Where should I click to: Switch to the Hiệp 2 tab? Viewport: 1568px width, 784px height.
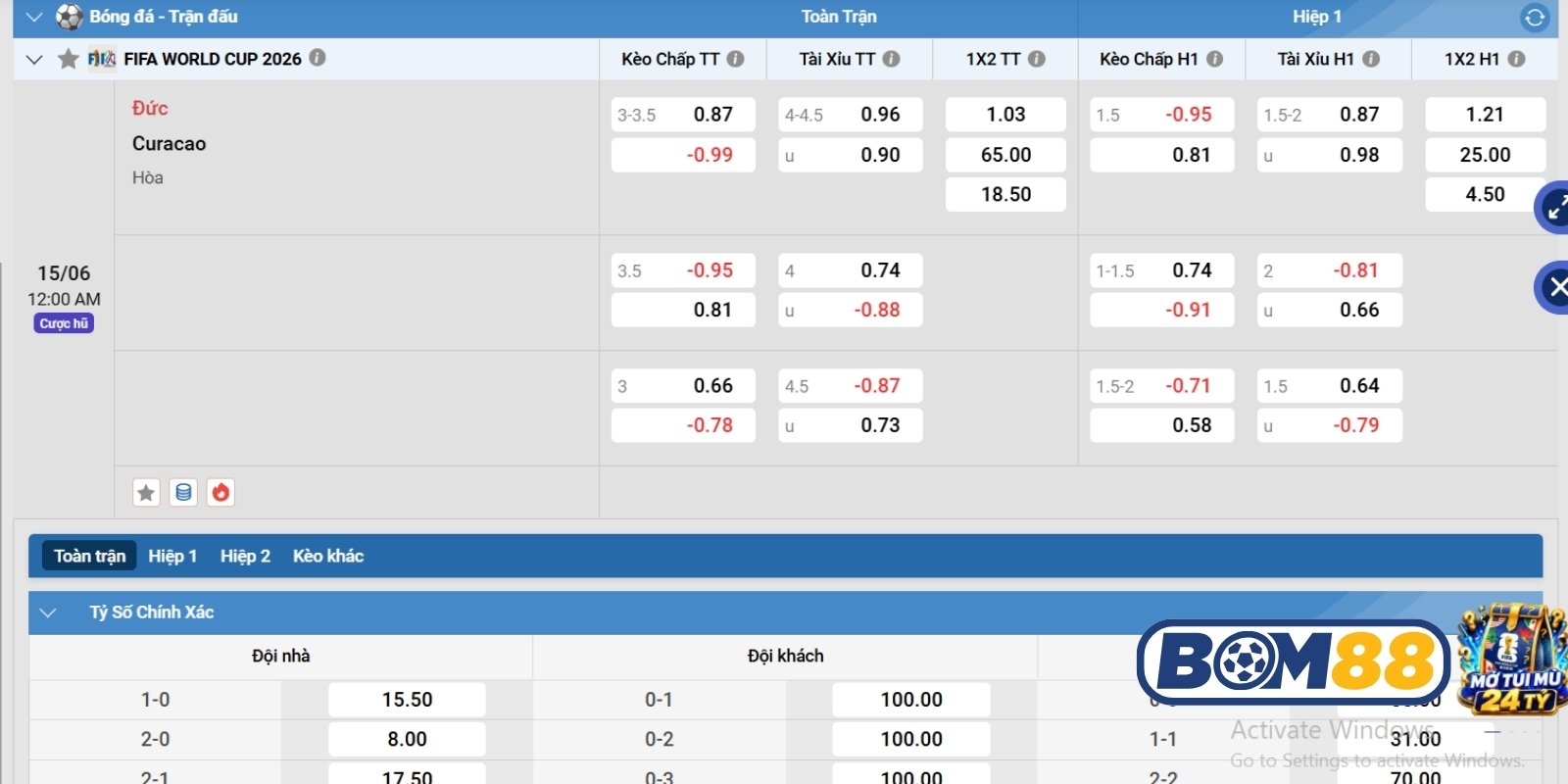(245, 556)
